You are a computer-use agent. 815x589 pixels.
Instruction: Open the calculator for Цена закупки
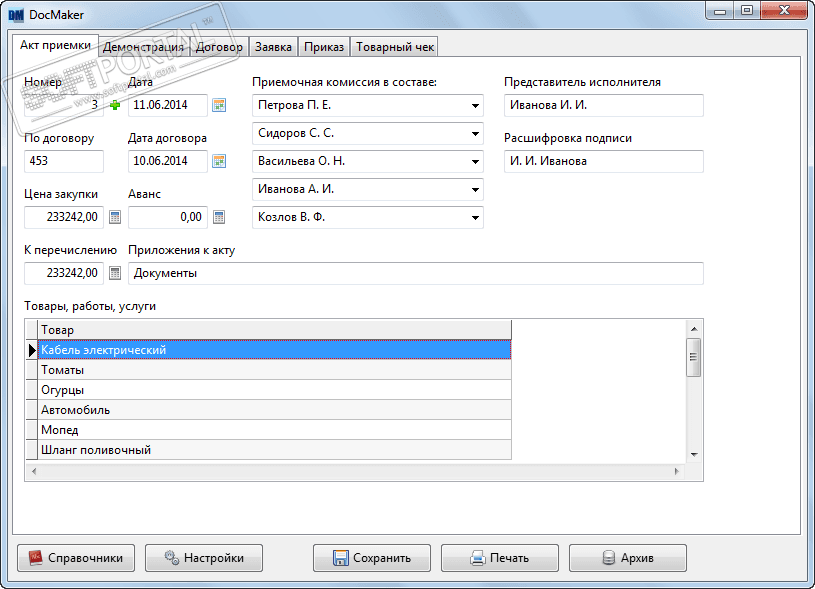pyautogui.click(x=115, y=217)
